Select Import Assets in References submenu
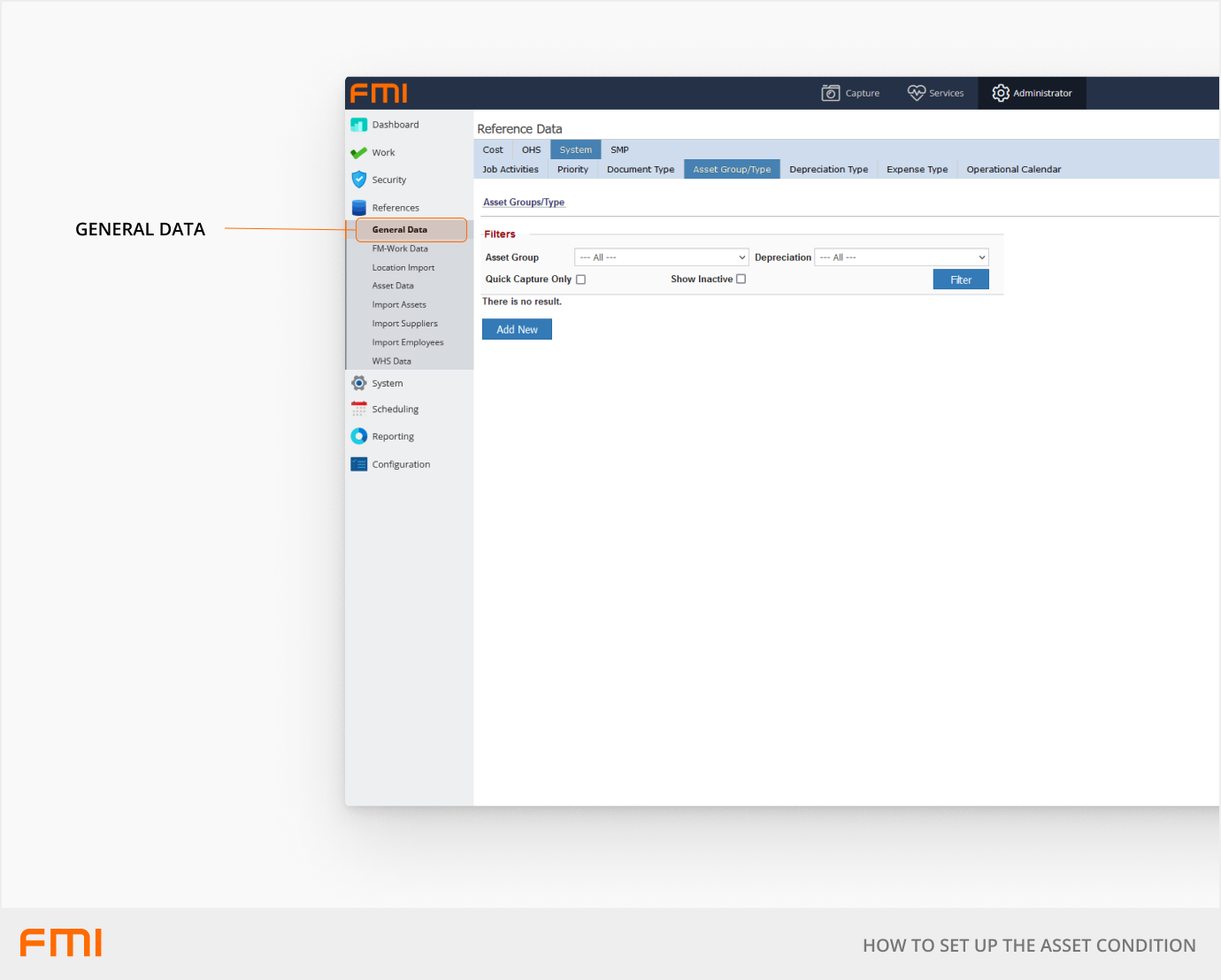The height and width of the screenshot is (980, 1221). (x=399, y=305)
